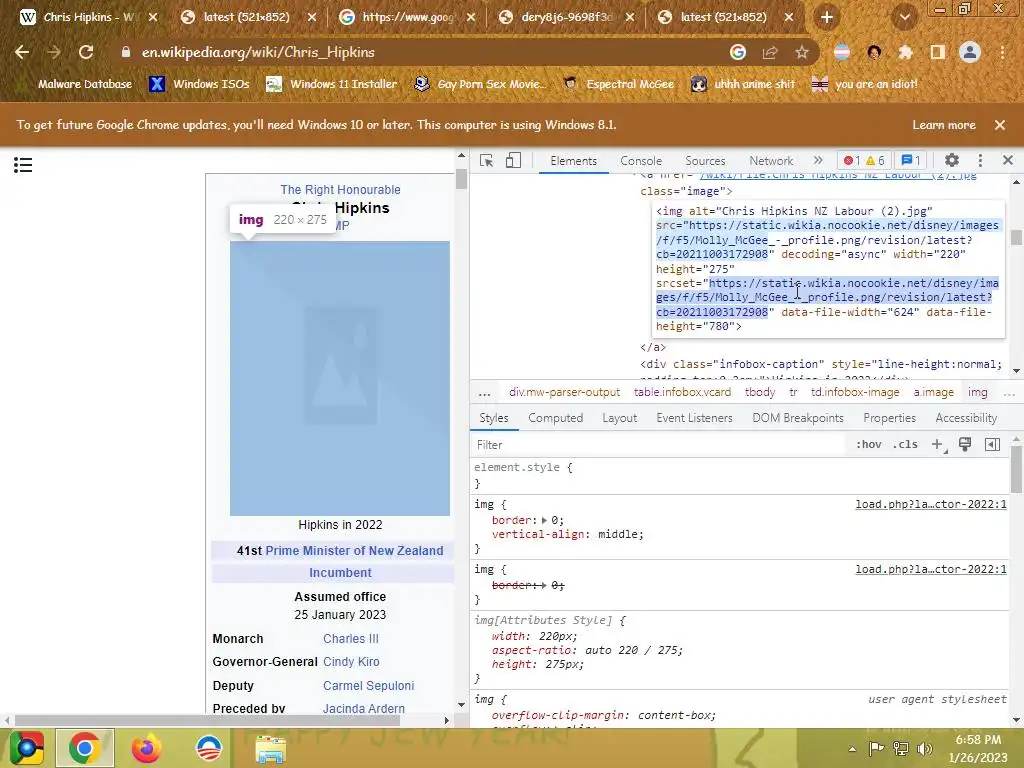The width and height of the screenshot is (1024, 768).
Task: Open the Computed styles tab
Action: pyautogui.click(x=555, y=418)
